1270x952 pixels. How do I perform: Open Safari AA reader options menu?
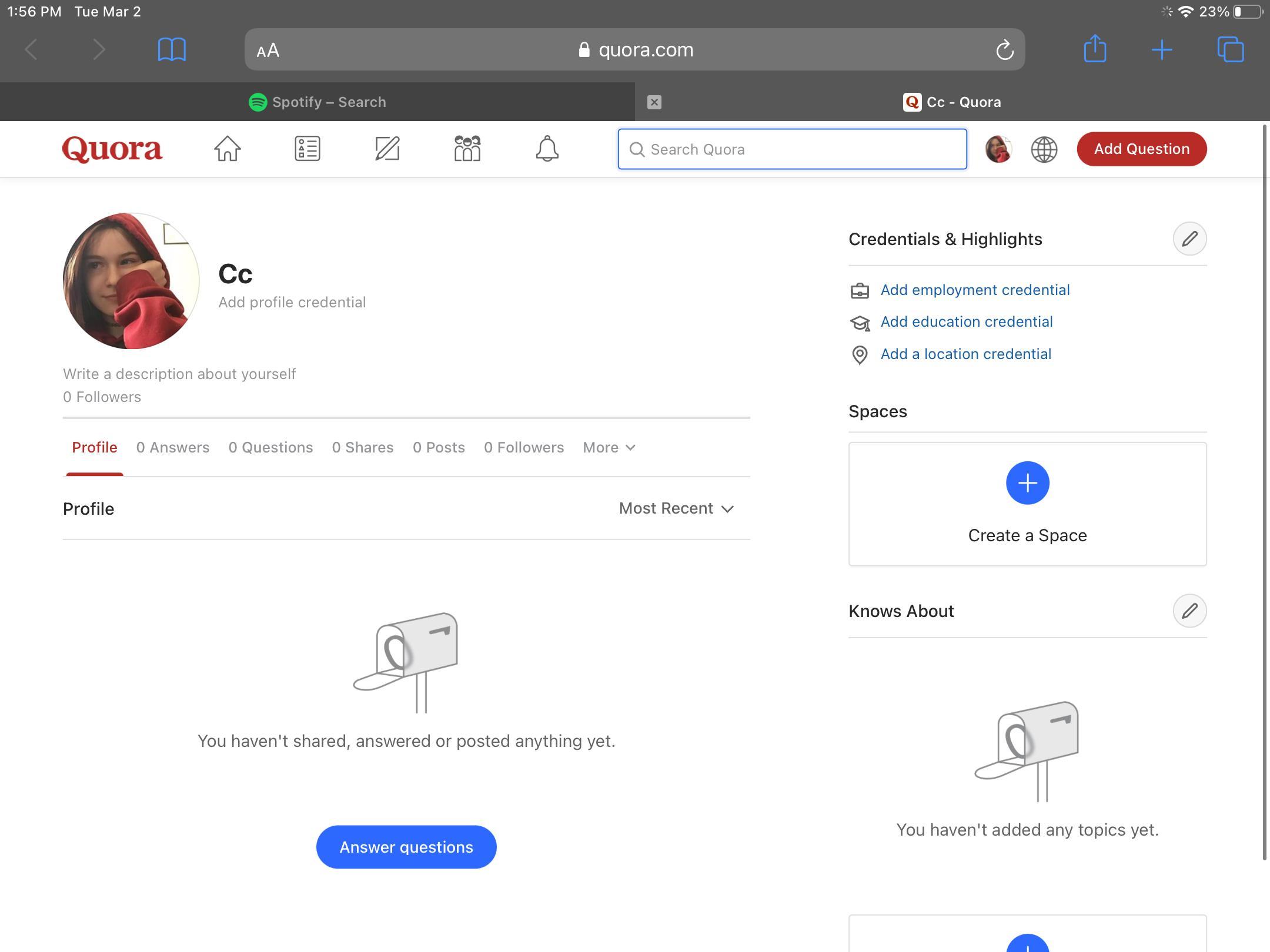[268, 51]
